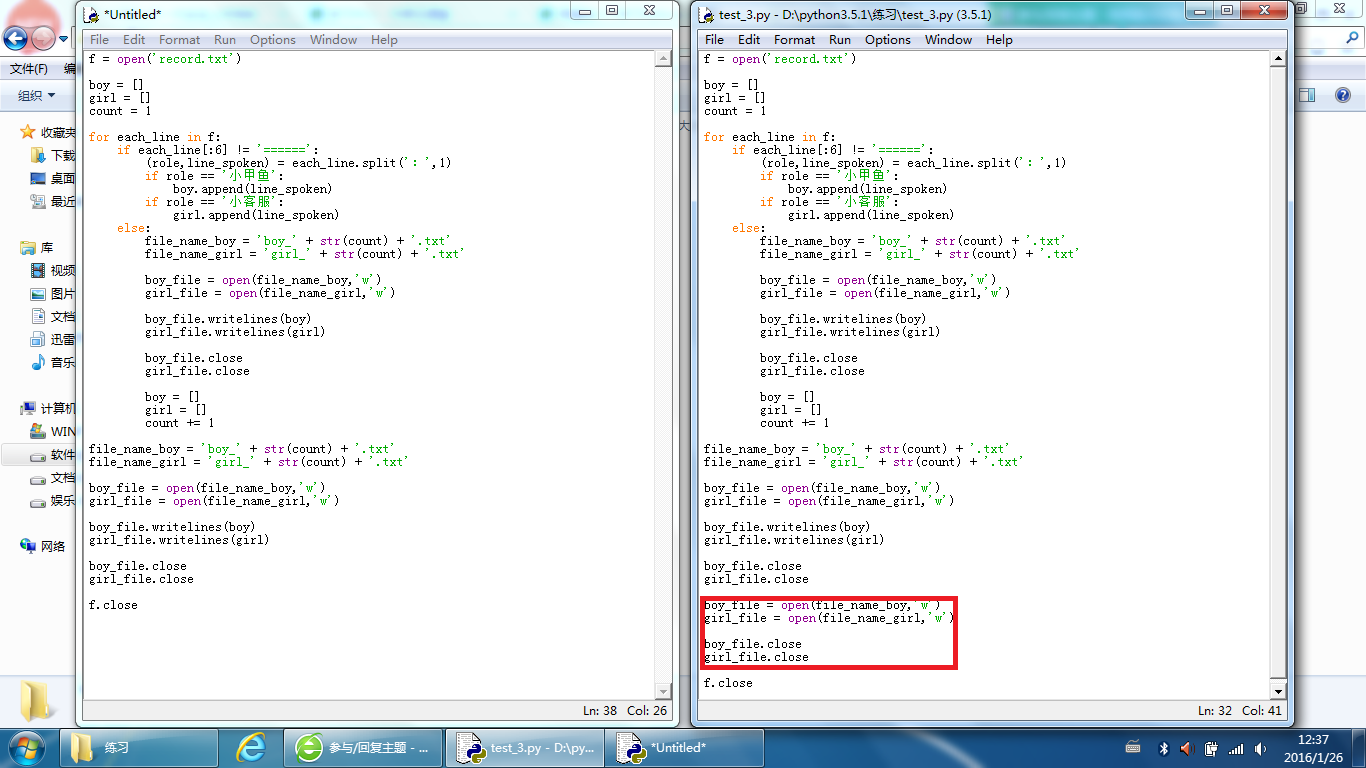The image size is (1366, 768).
Task: Open the Windows Start menu orb
Action: tap(27, 747)
